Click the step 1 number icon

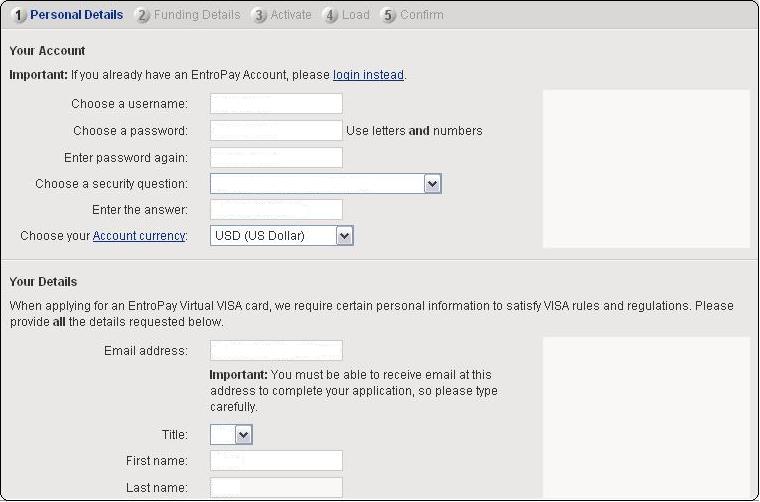pyautogui.click(x=18, y=16)
